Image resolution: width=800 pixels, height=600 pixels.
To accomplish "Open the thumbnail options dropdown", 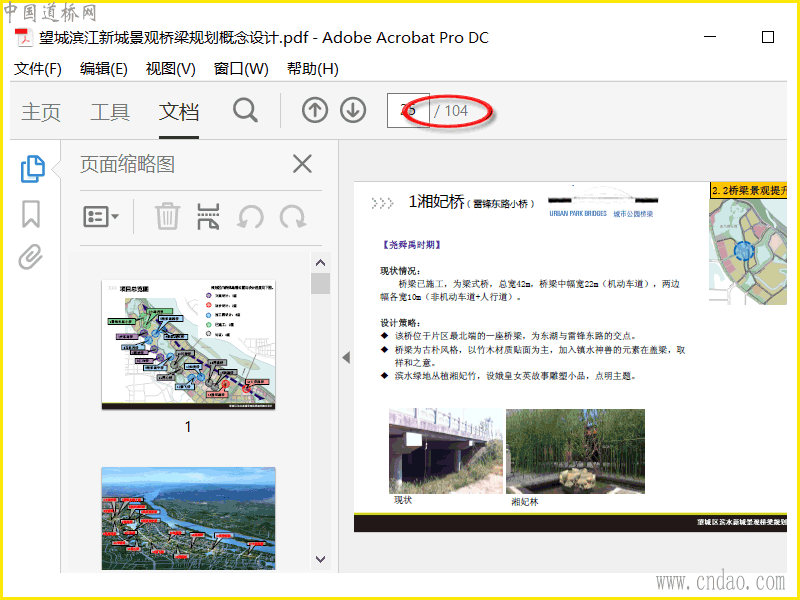I will pyautogui.click(x=101, y=217).
